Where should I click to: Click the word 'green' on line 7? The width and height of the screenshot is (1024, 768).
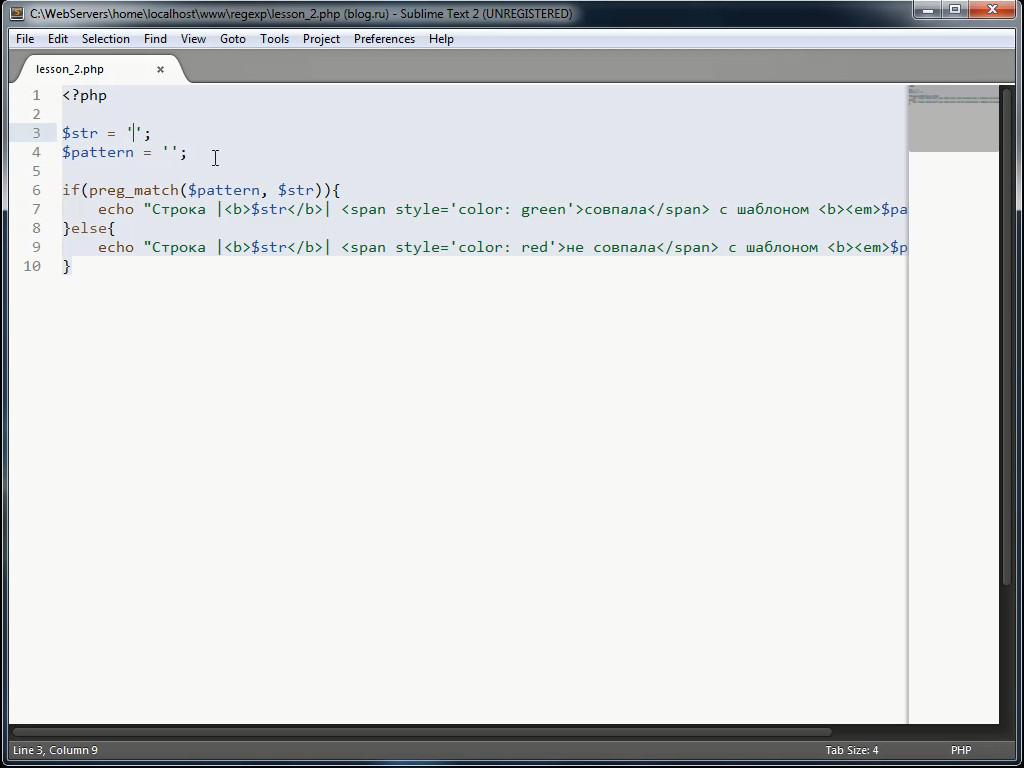[x=543, y=209]
